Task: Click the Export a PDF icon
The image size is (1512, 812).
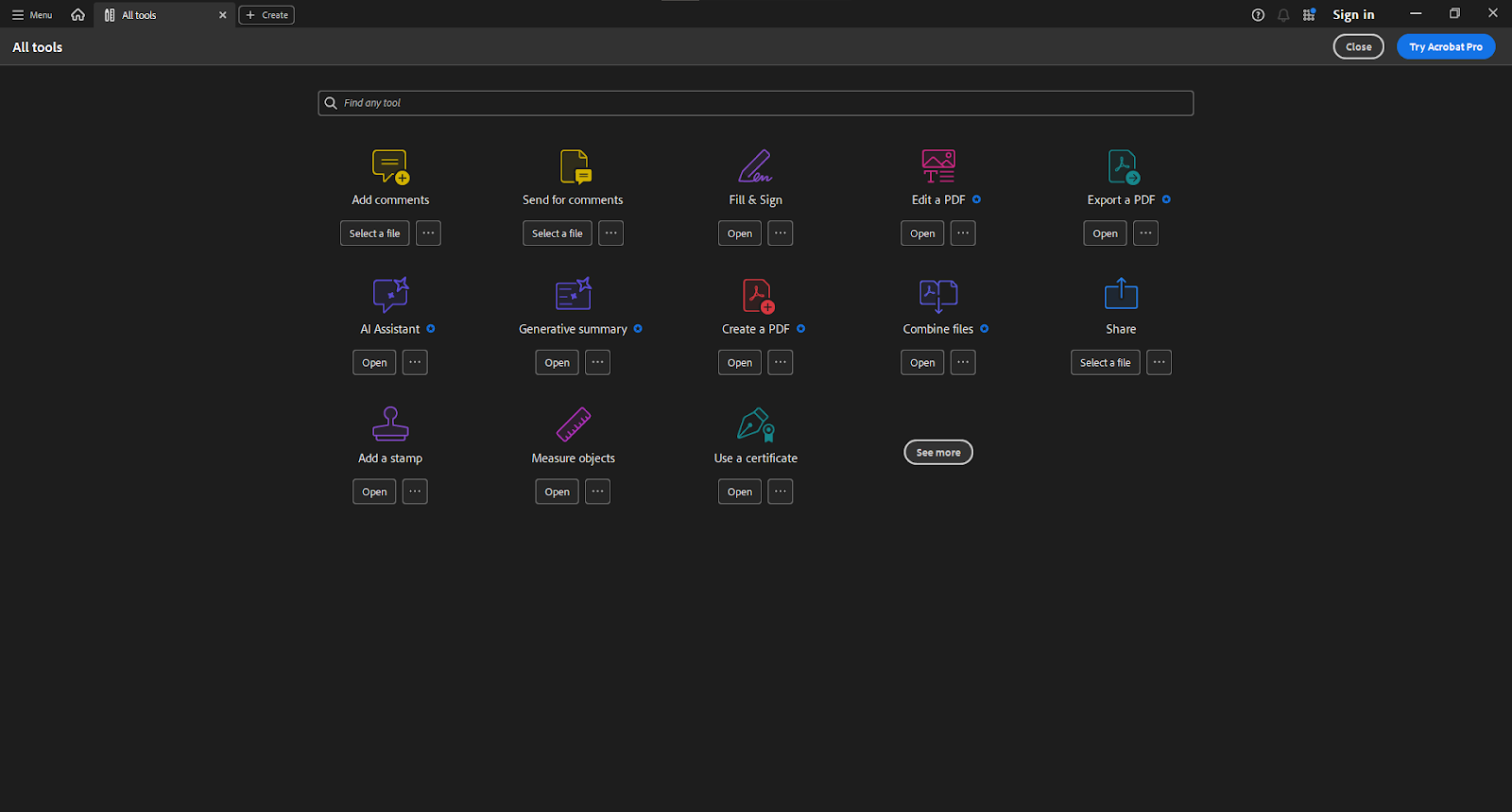Action: click(1124, 166)
